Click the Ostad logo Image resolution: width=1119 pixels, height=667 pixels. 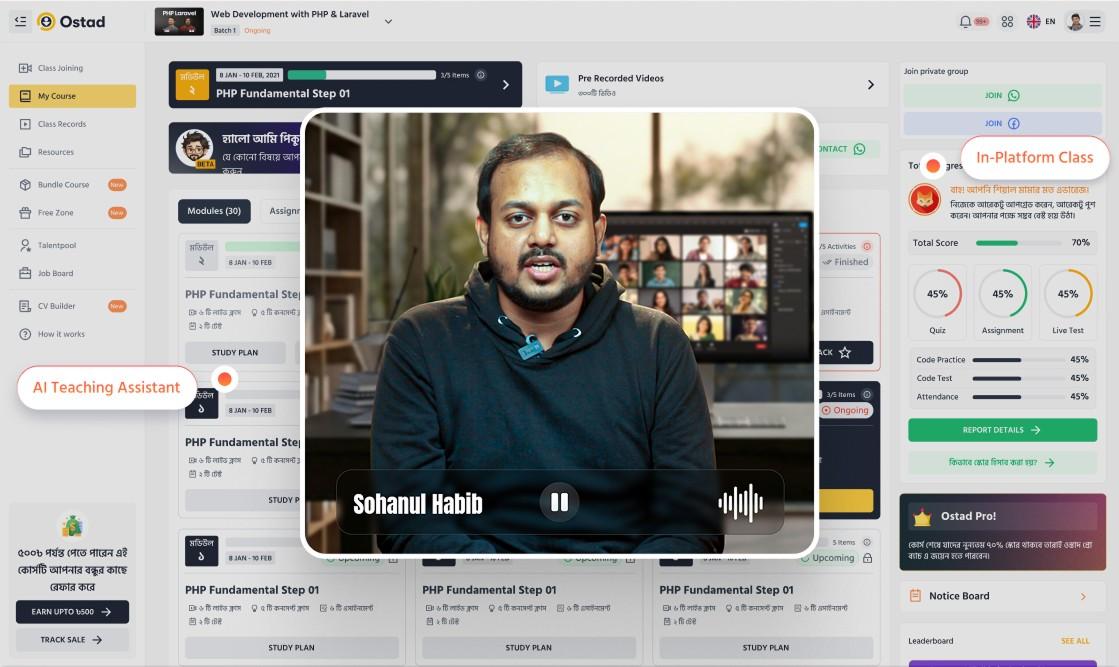(71, 21)
